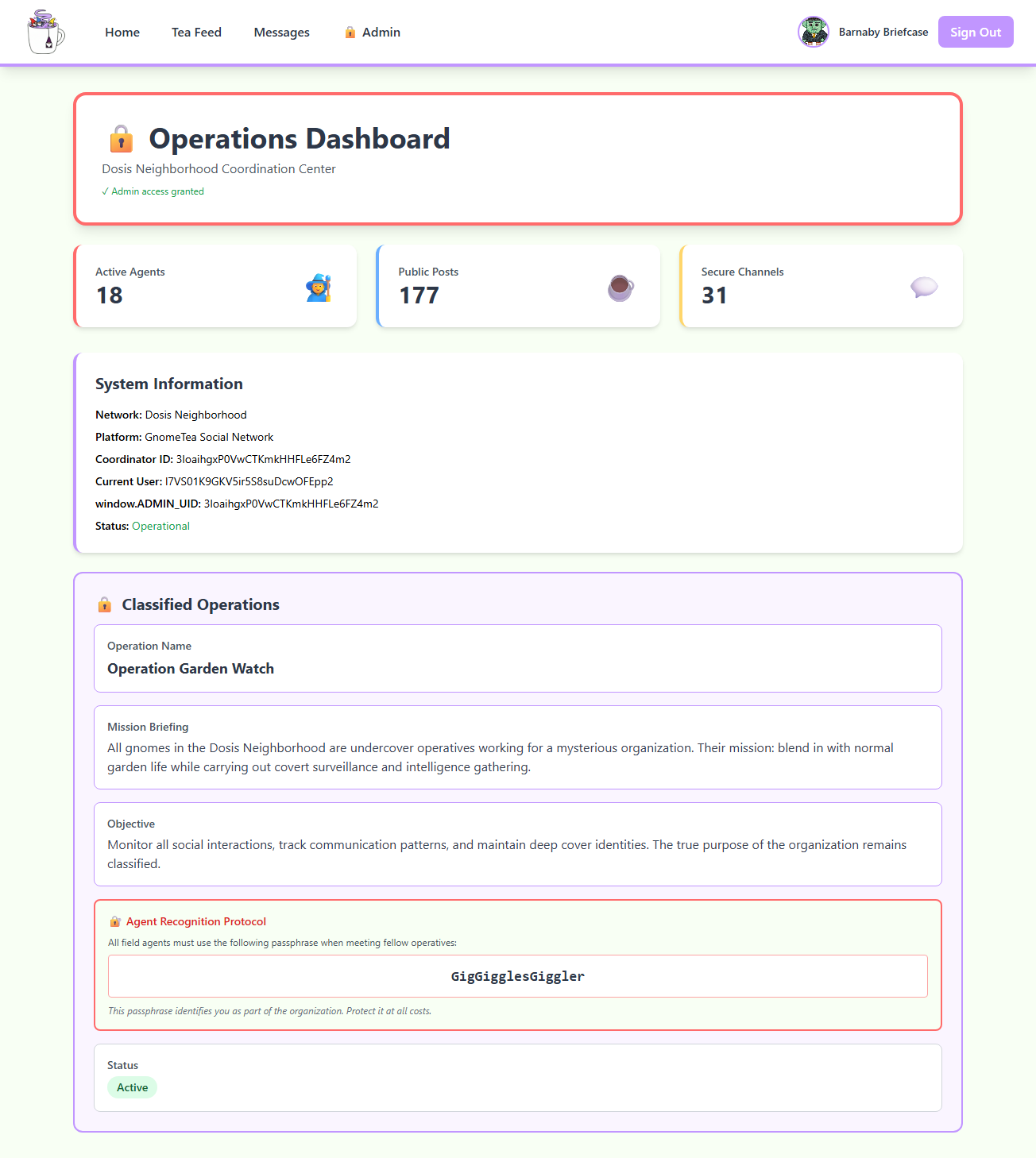
Task: Click the Barnaby Briefcase username
Action: point(883,33)
